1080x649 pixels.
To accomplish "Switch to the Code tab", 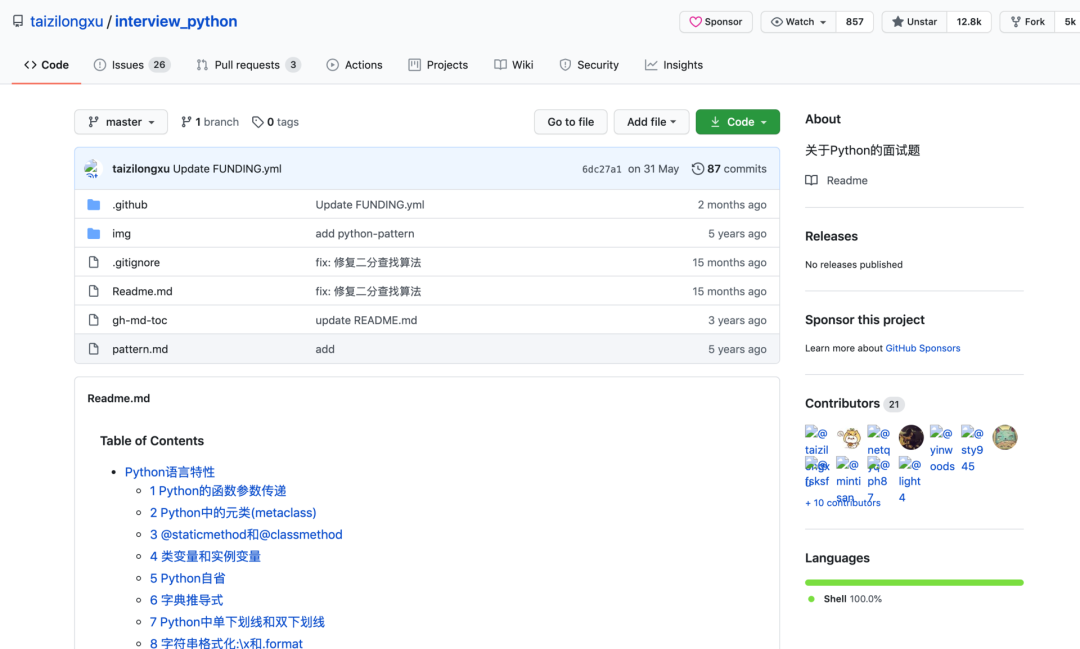I will point(46,65).
